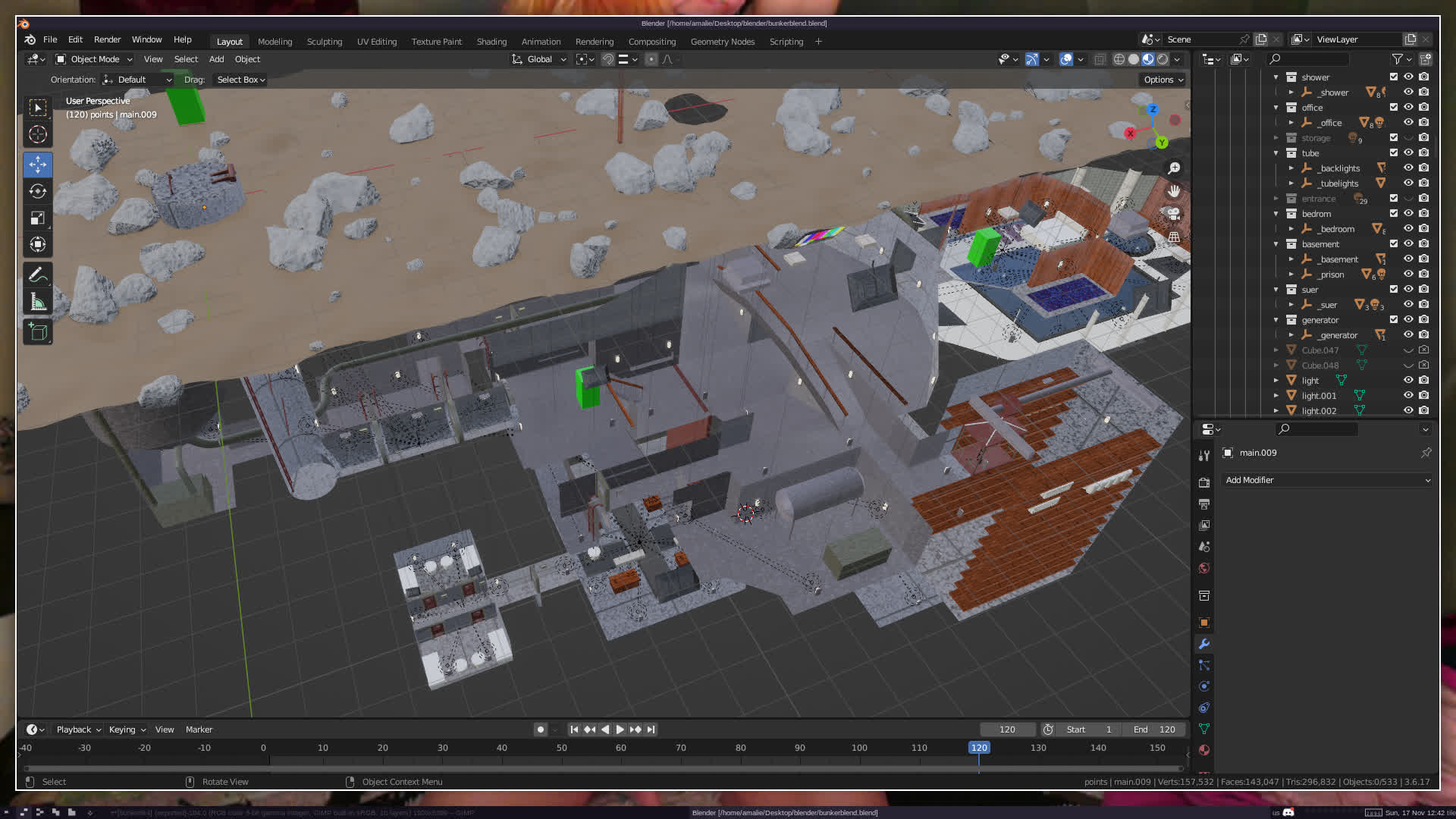Activate the Rotate tool

pos(38,191)
